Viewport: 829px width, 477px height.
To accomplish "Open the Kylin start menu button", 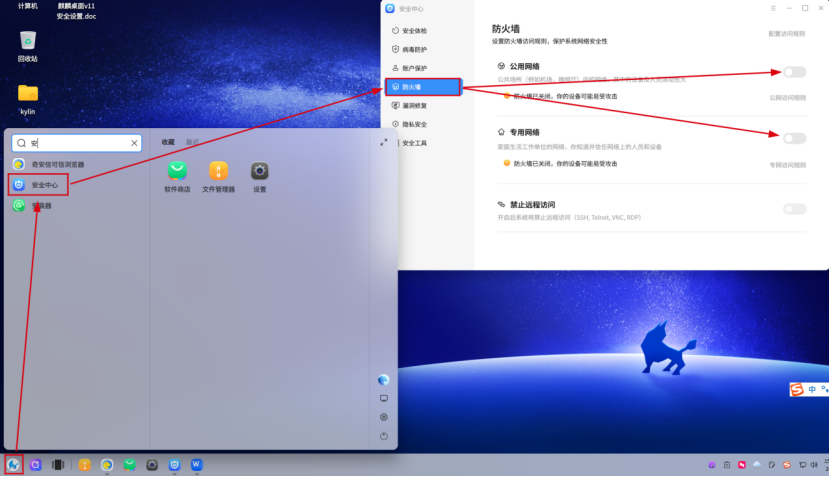I will (13, 464).
